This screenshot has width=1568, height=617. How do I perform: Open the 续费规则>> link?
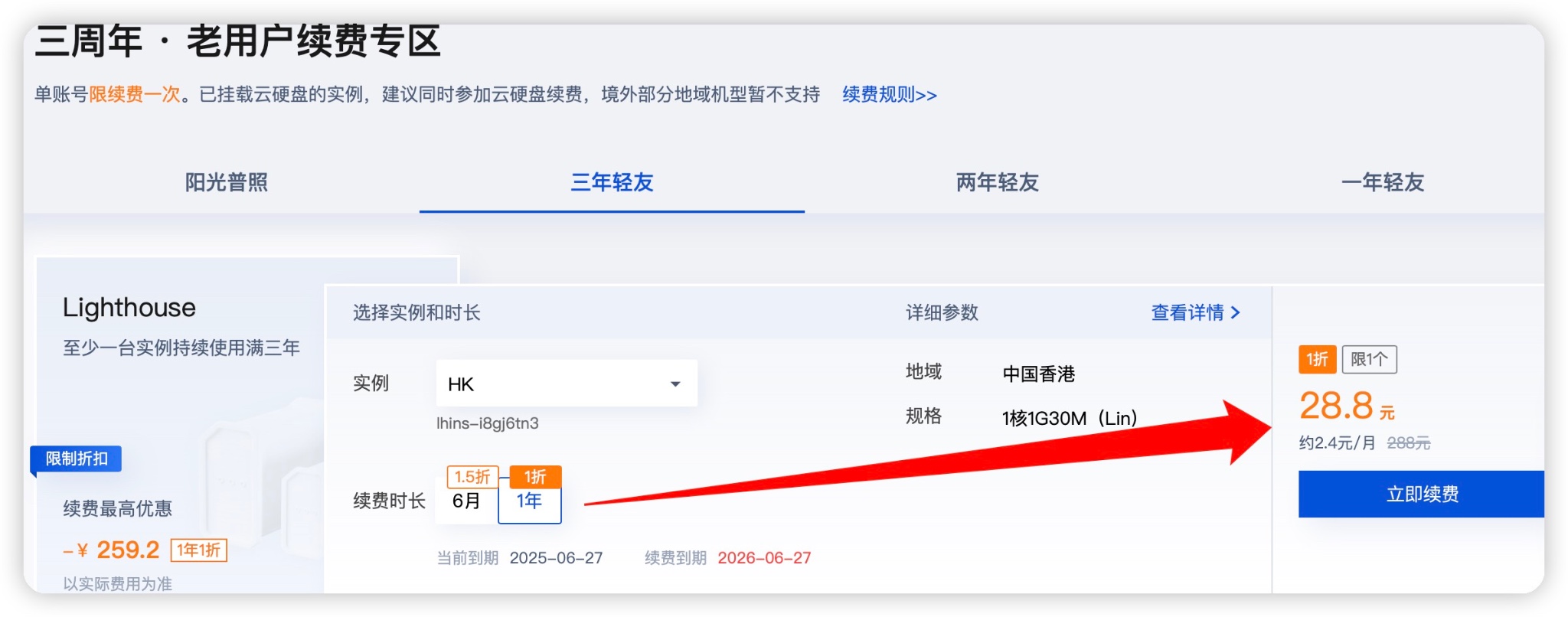(890, 94)
